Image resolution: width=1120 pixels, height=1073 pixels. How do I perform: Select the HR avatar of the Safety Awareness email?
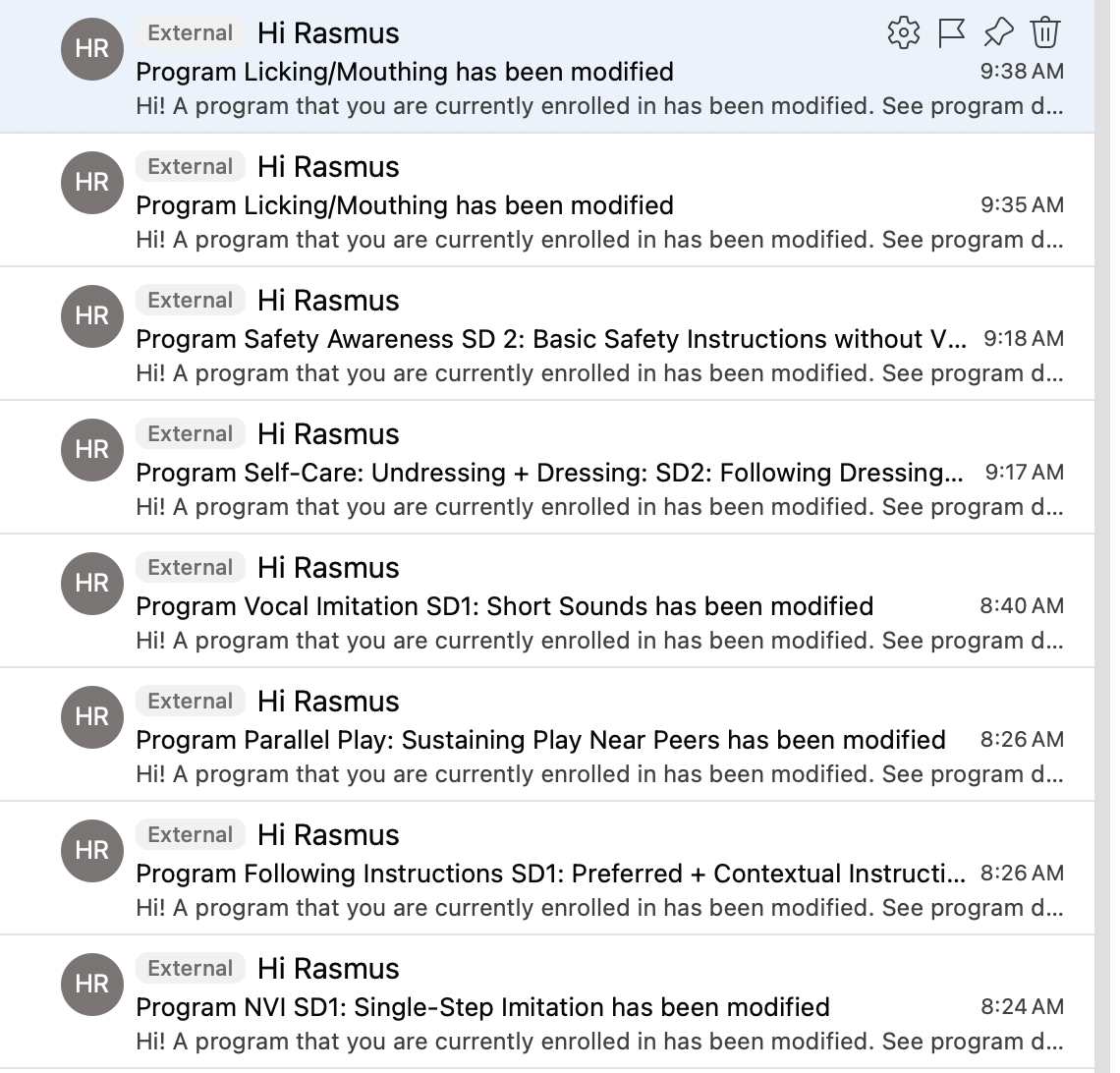tap(92, 315)
